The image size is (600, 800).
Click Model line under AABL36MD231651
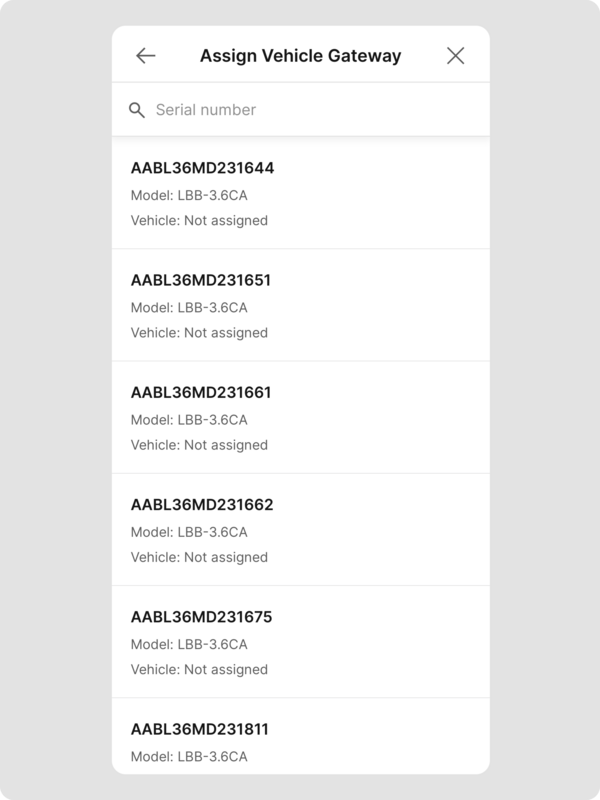pyautogui.click(x=189, y=307)
